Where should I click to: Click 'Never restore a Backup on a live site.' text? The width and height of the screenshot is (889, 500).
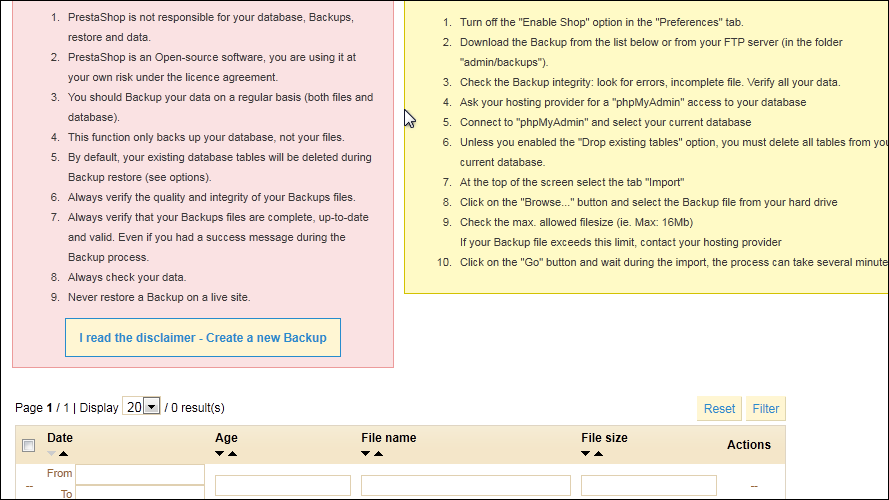tap(159, 297)
